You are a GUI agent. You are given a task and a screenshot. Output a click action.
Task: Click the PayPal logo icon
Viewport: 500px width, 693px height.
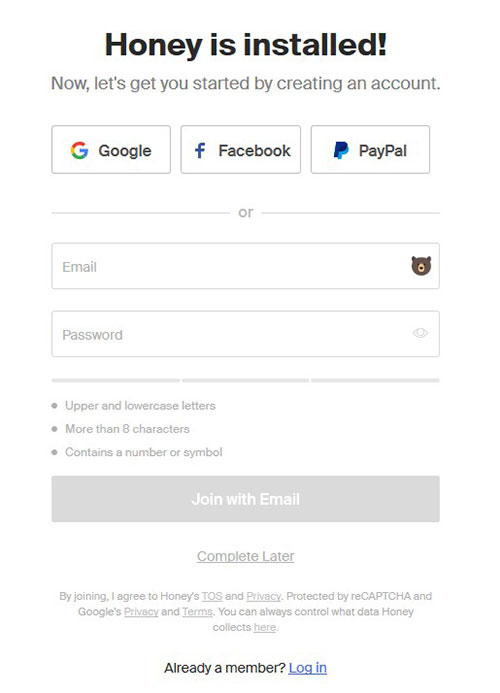pos(341,151)
